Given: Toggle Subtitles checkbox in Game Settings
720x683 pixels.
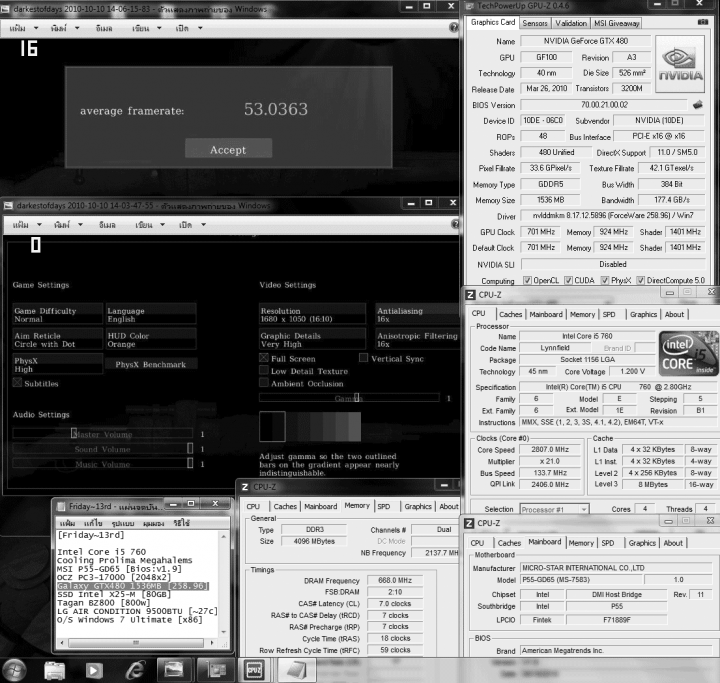Looking at the screenshot, I should pyautogui.click(x=17, y=382).
